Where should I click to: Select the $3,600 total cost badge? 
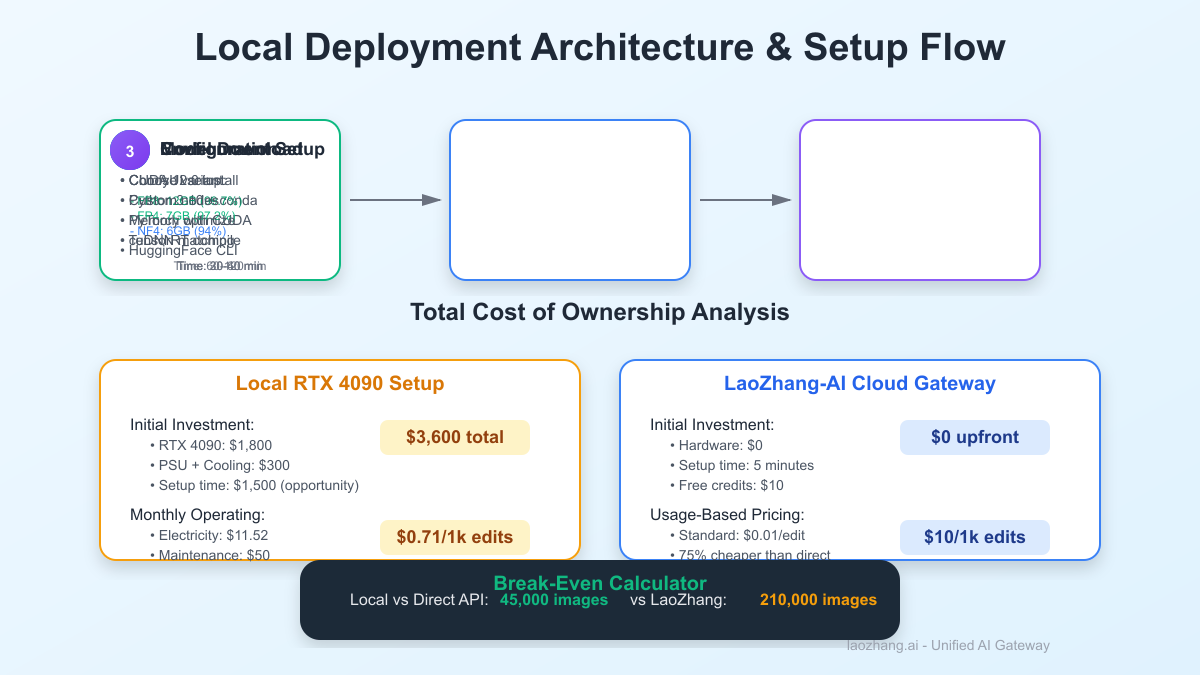click(x=454, y=437)
